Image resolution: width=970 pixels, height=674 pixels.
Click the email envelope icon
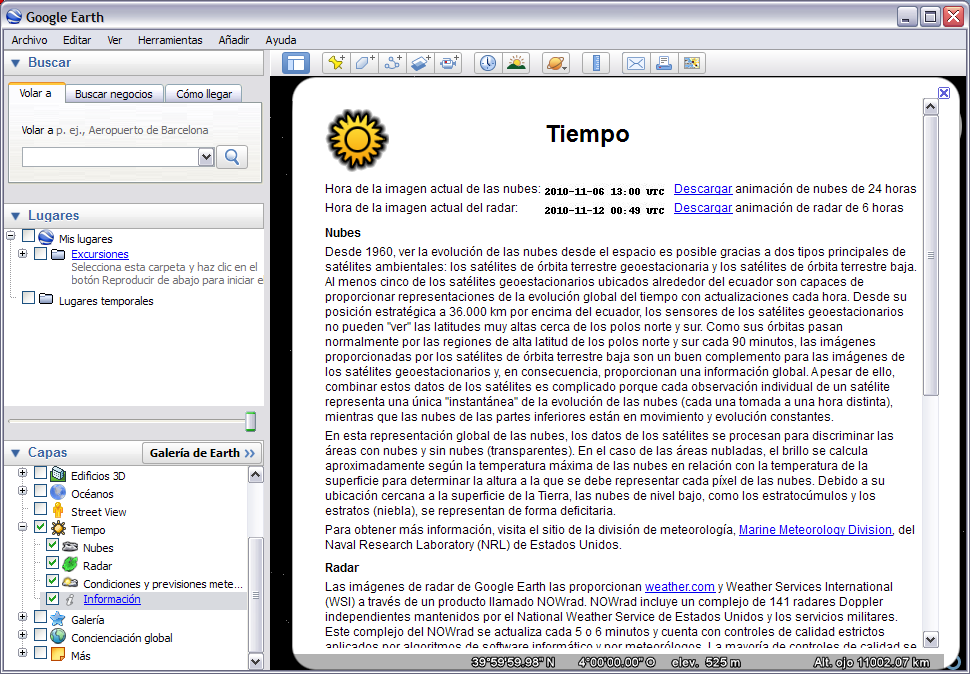tap(635, 63)
